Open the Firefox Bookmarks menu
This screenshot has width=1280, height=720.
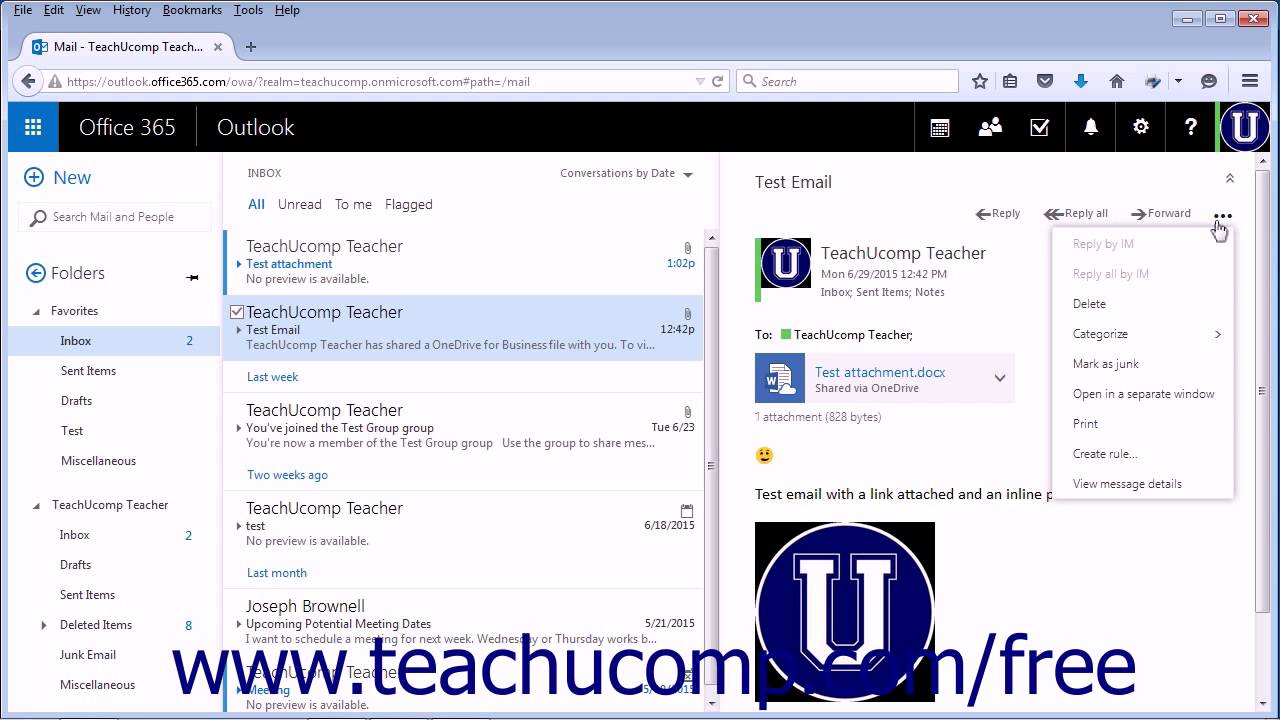pyautogui.click(x=192, y=10)
